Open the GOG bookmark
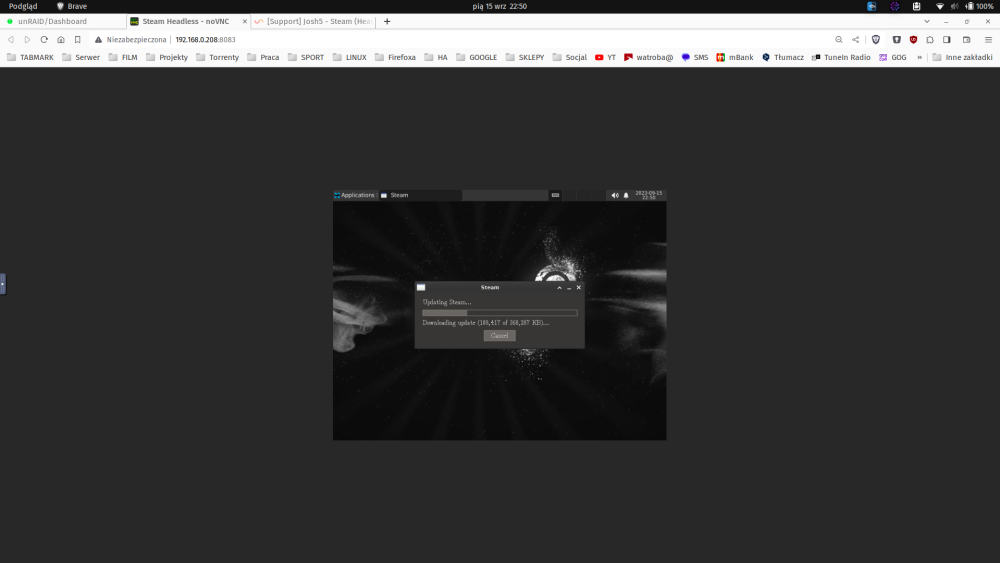1000x563 pixels. point(893,57)
